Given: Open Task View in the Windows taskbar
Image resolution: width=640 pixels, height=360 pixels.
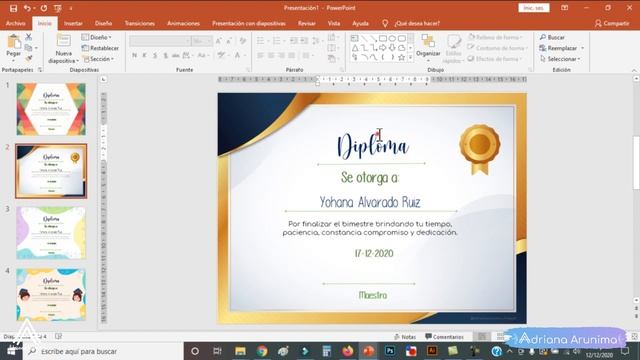Looking at the screenshot, I should coord(217,351).
